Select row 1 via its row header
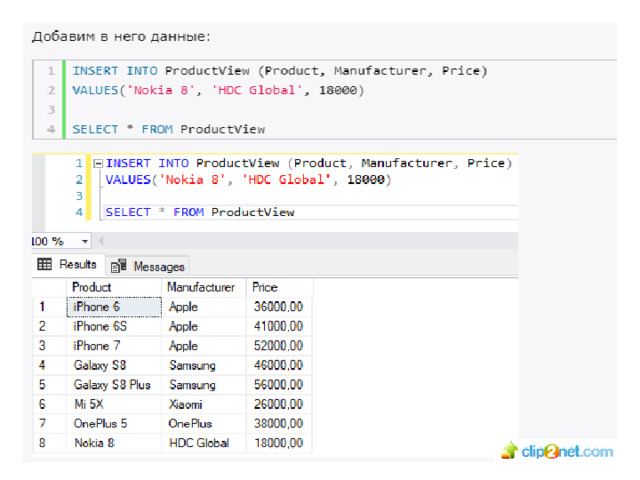 pyautogui.click(x=42, y=307)
